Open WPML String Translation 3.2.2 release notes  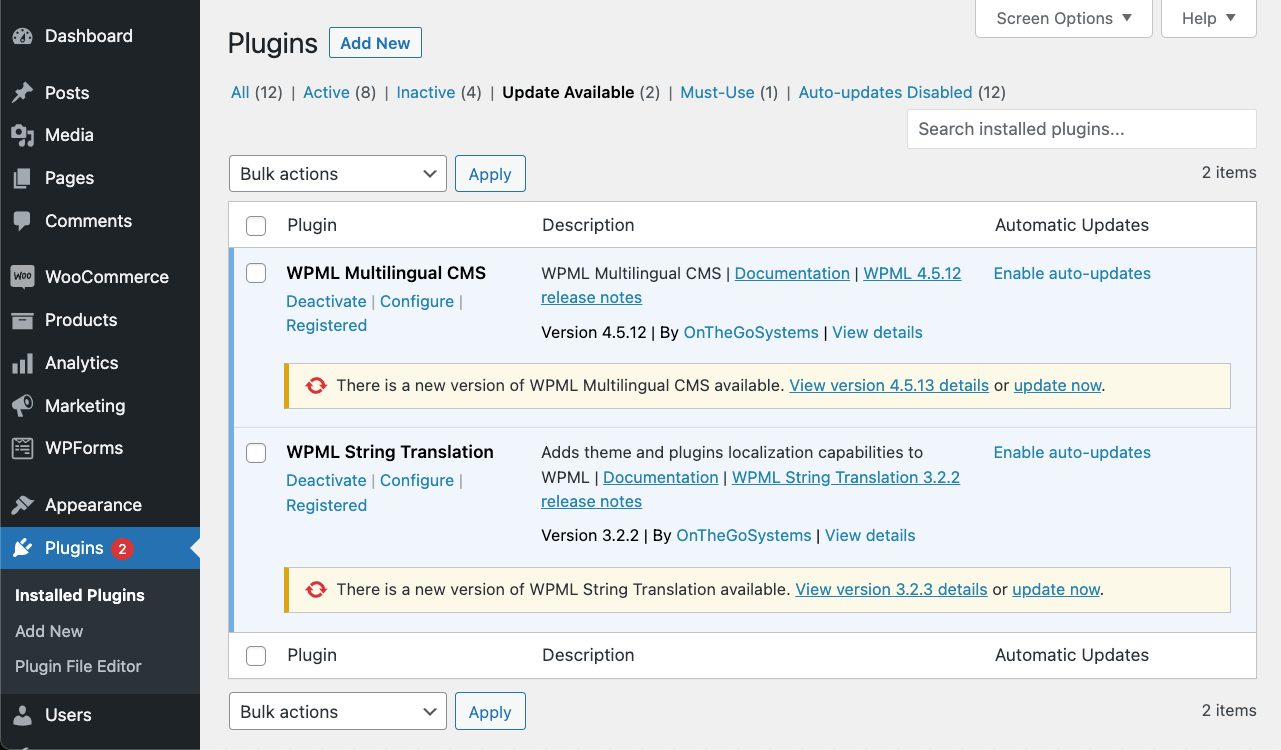(846, 477)
